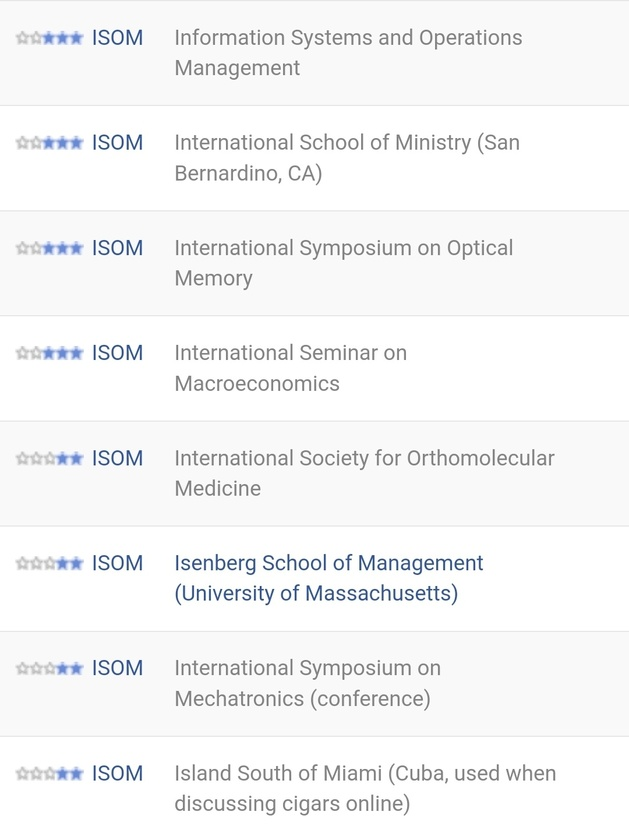The height and width of the screenshot is (840, 629).
Task: Select the Information Systems and Operations Management text
Action: (348, 52)
